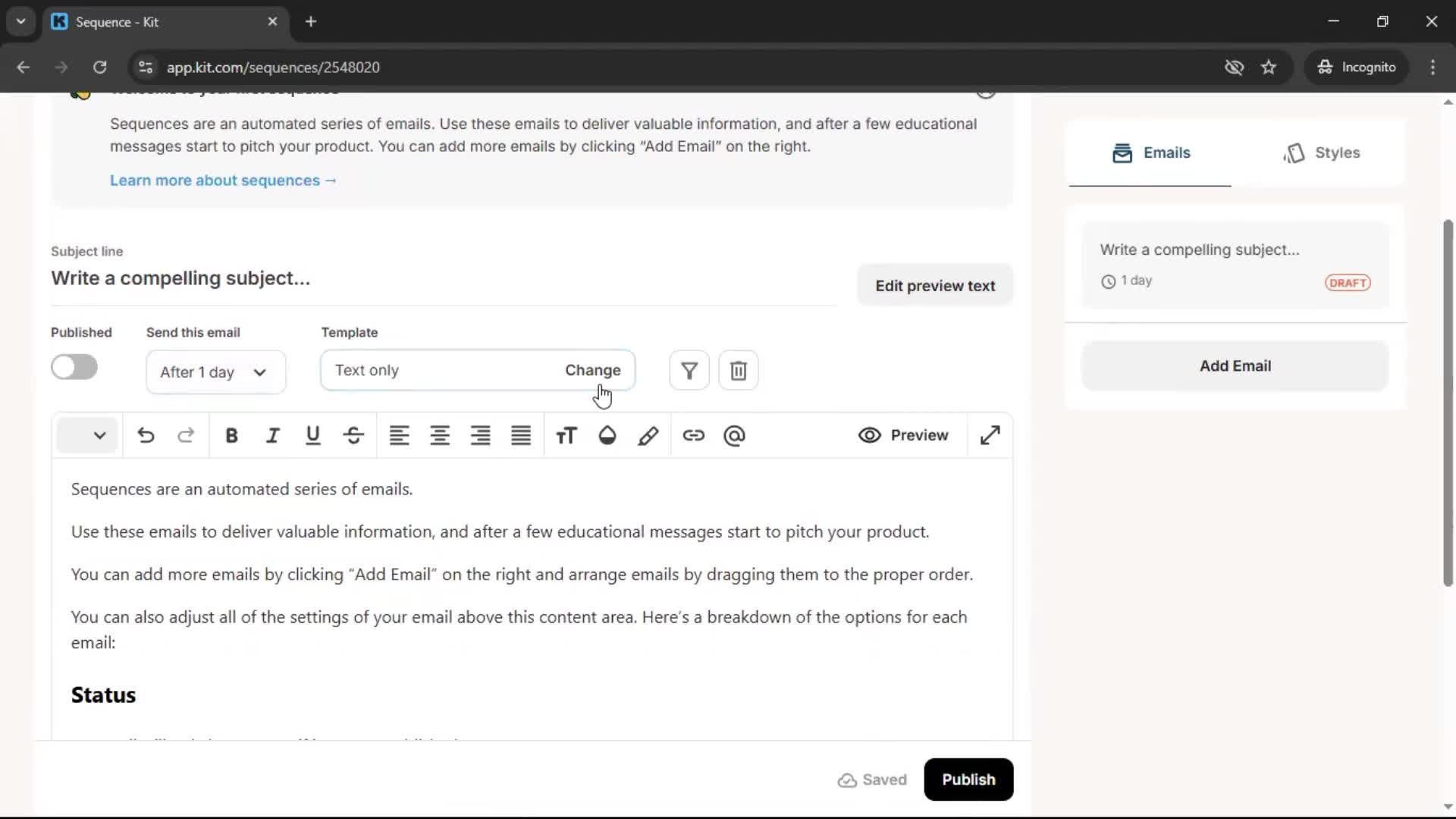Select the underline tool
Viewport: 1456px width, 819px height.
tap(312, 435)
